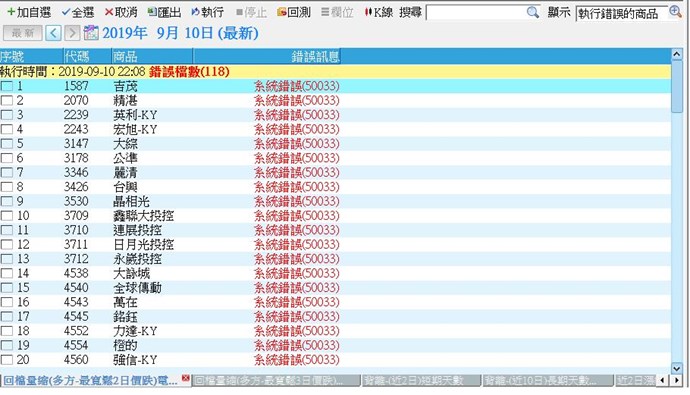Switch to 回檔量縮 3日價跌 tab

pos(276,381)
